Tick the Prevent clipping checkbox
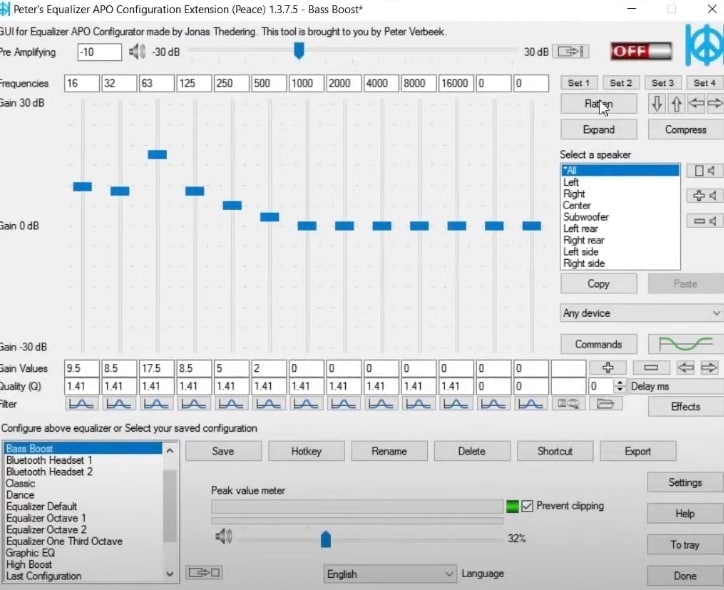Image resolution: width=724 pixels, height=590 pixels. 527,506
